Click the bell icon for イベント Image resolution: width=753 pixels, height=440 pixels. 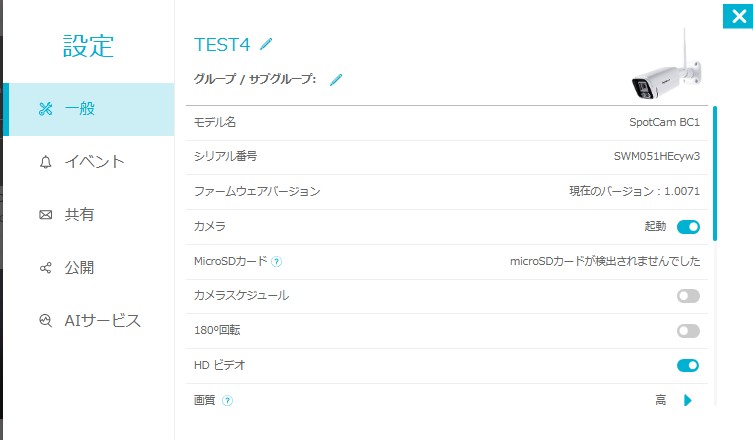click(x=46, y=162)
